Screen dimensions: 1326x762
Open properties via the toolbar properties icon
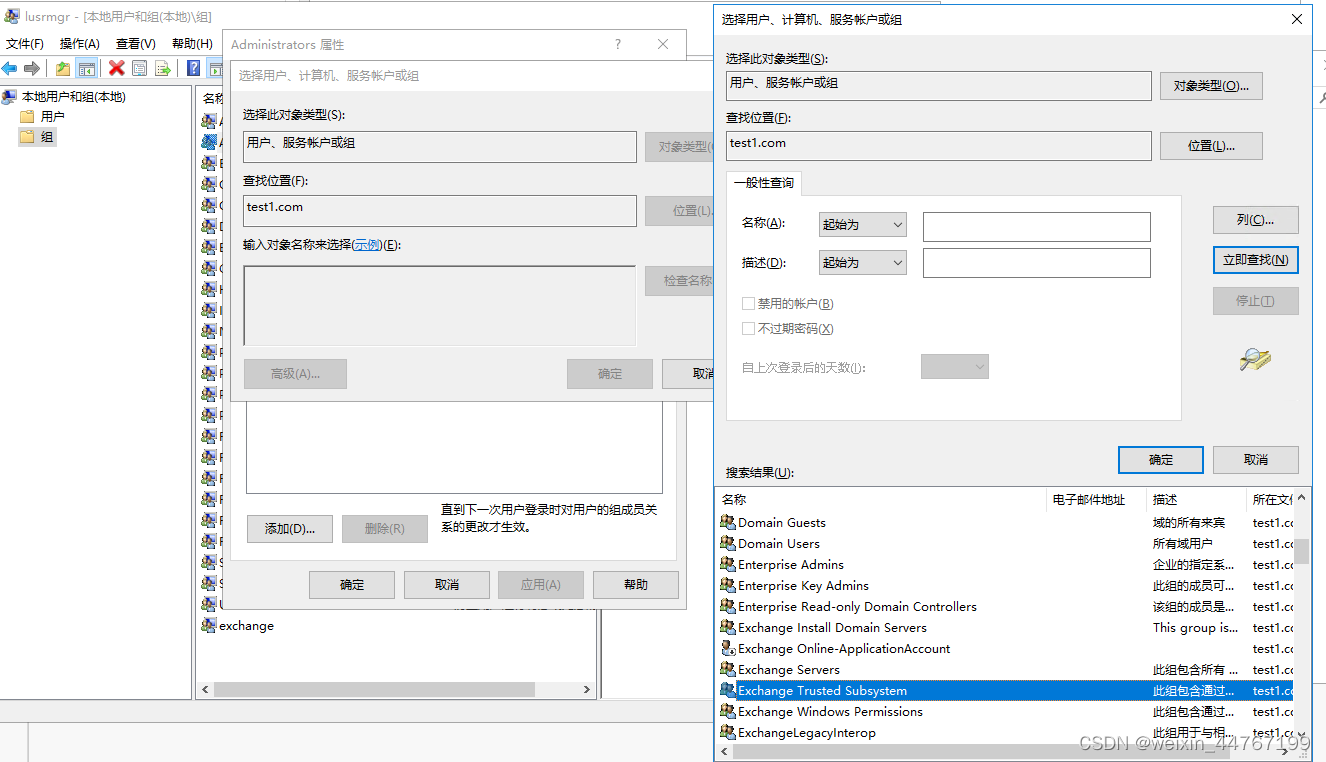coord(140,68)
